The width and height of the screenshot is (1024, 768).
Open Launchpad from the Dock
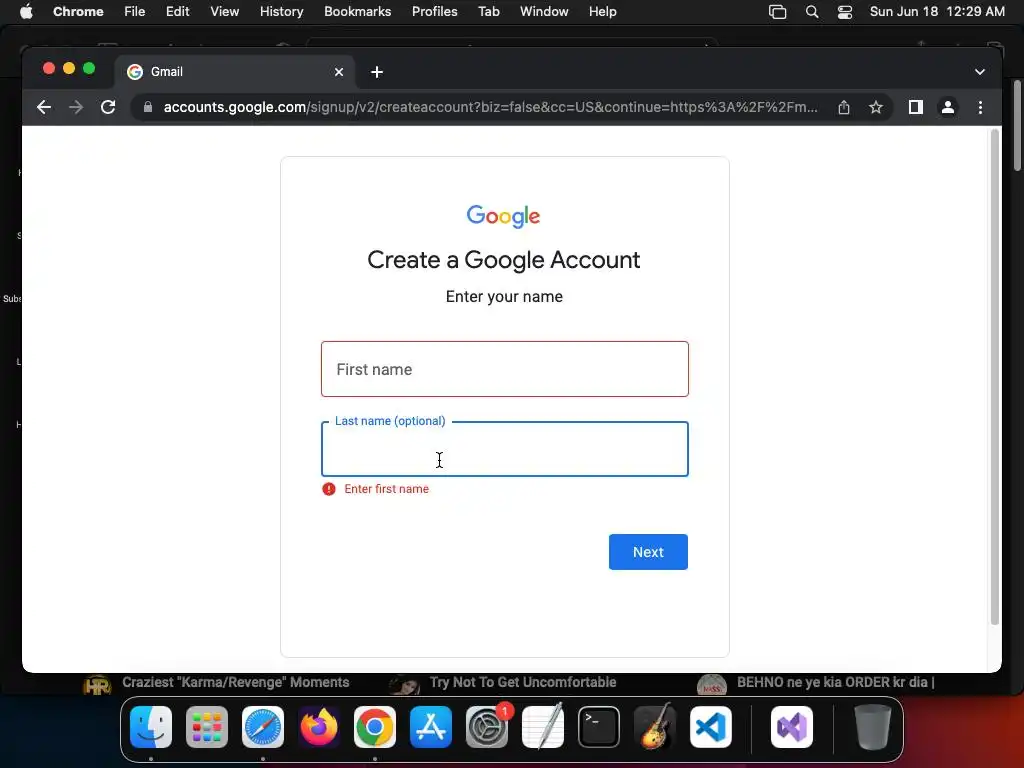207,727
